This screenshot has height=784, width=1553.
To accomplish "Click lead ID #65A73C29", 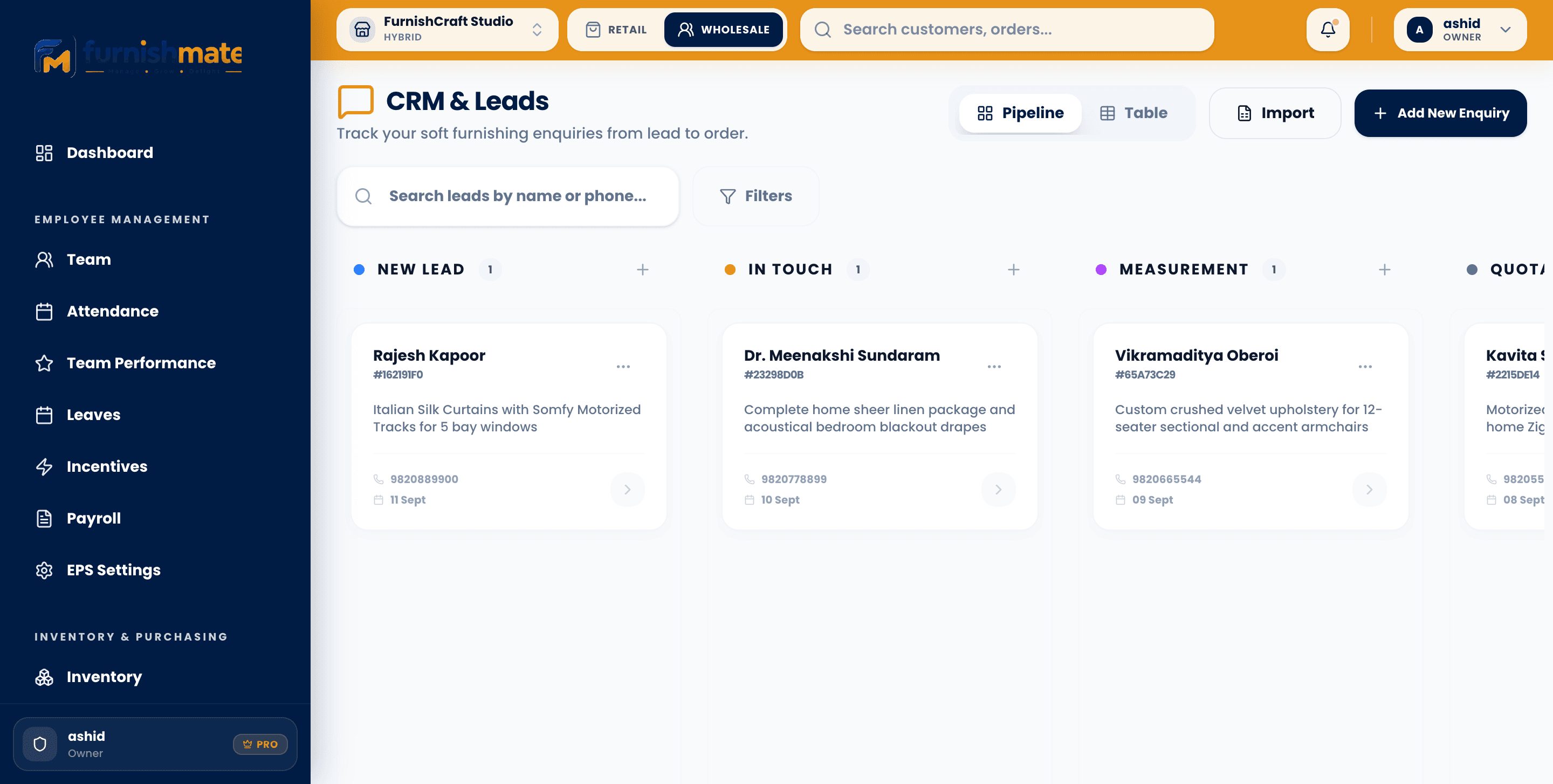I will pyautogui.click(x=1145, y=375).
